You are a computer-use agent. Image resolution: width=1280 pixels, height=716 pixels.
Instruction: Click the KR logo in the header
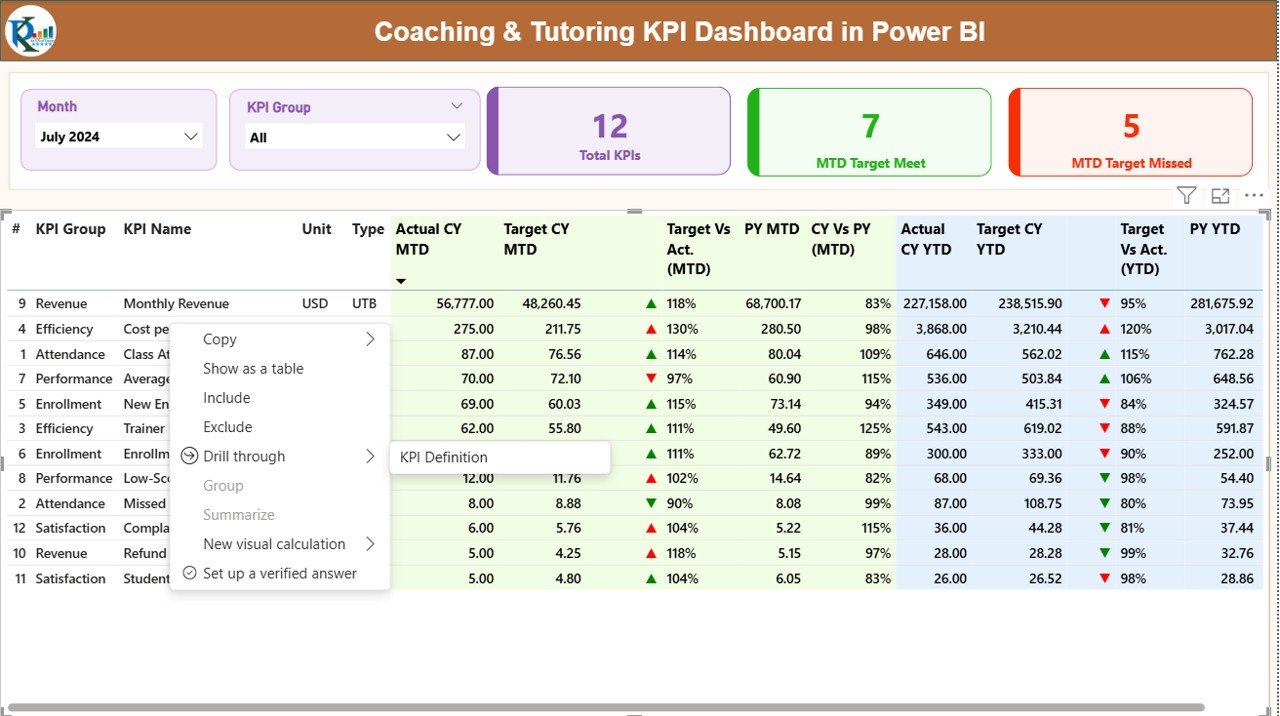point(30,30)
